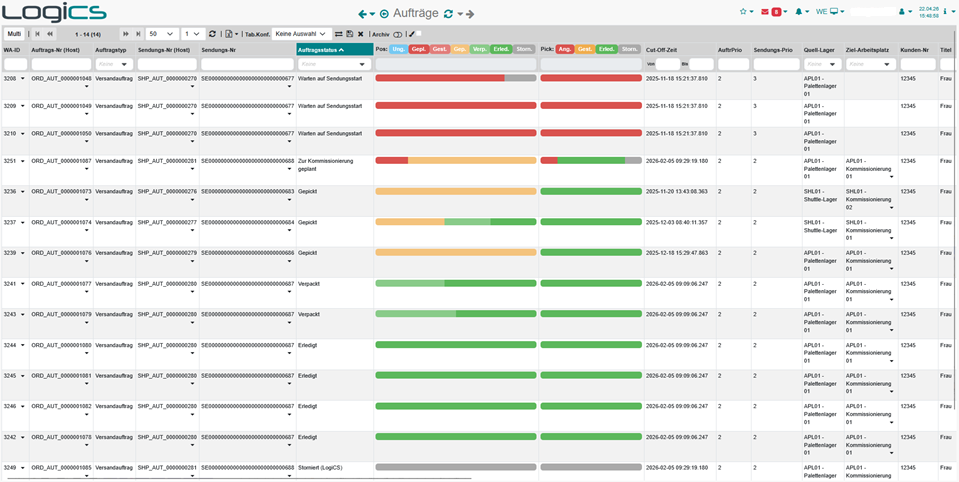
Task: Focus the WA-ID filter input
Action: pos(15,64)
